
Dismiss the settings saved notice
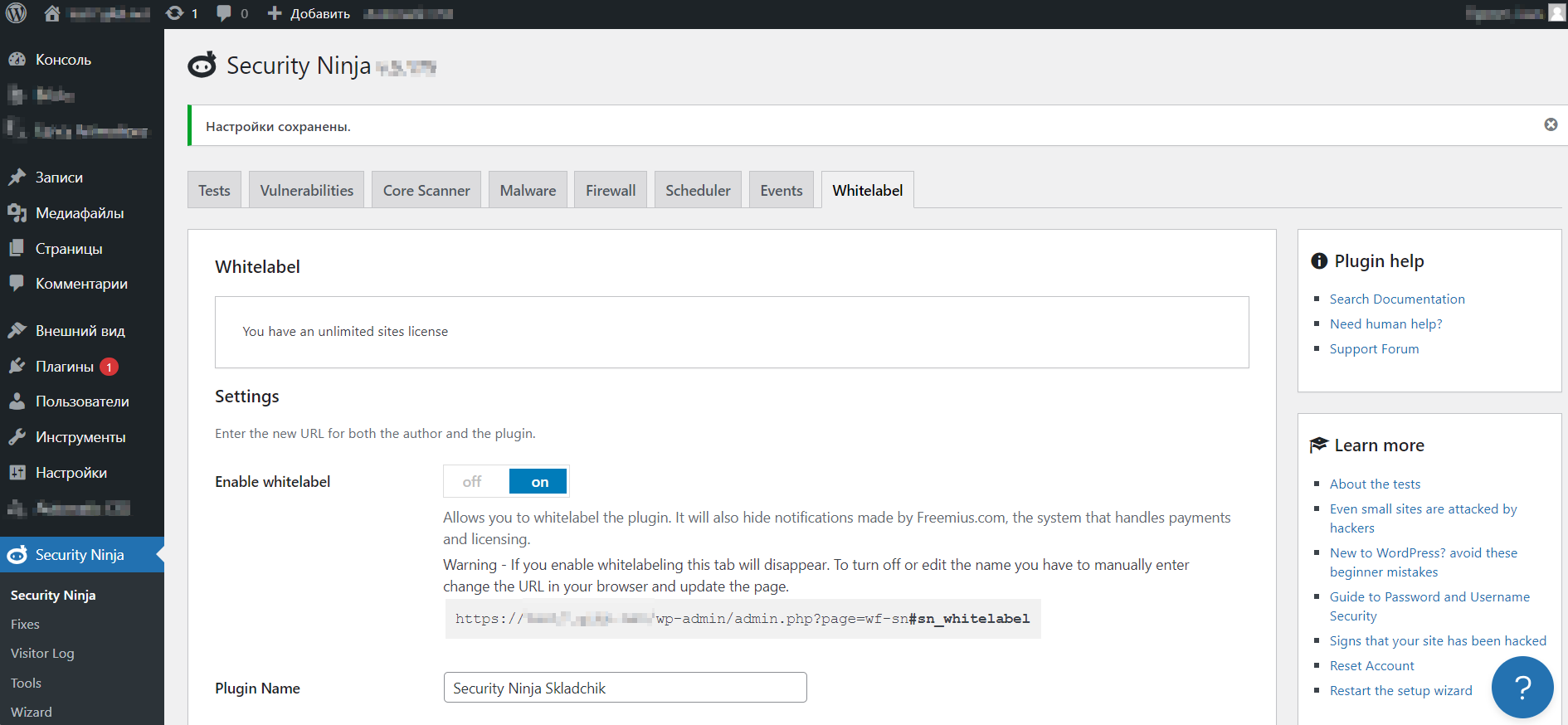(1550, 124)
